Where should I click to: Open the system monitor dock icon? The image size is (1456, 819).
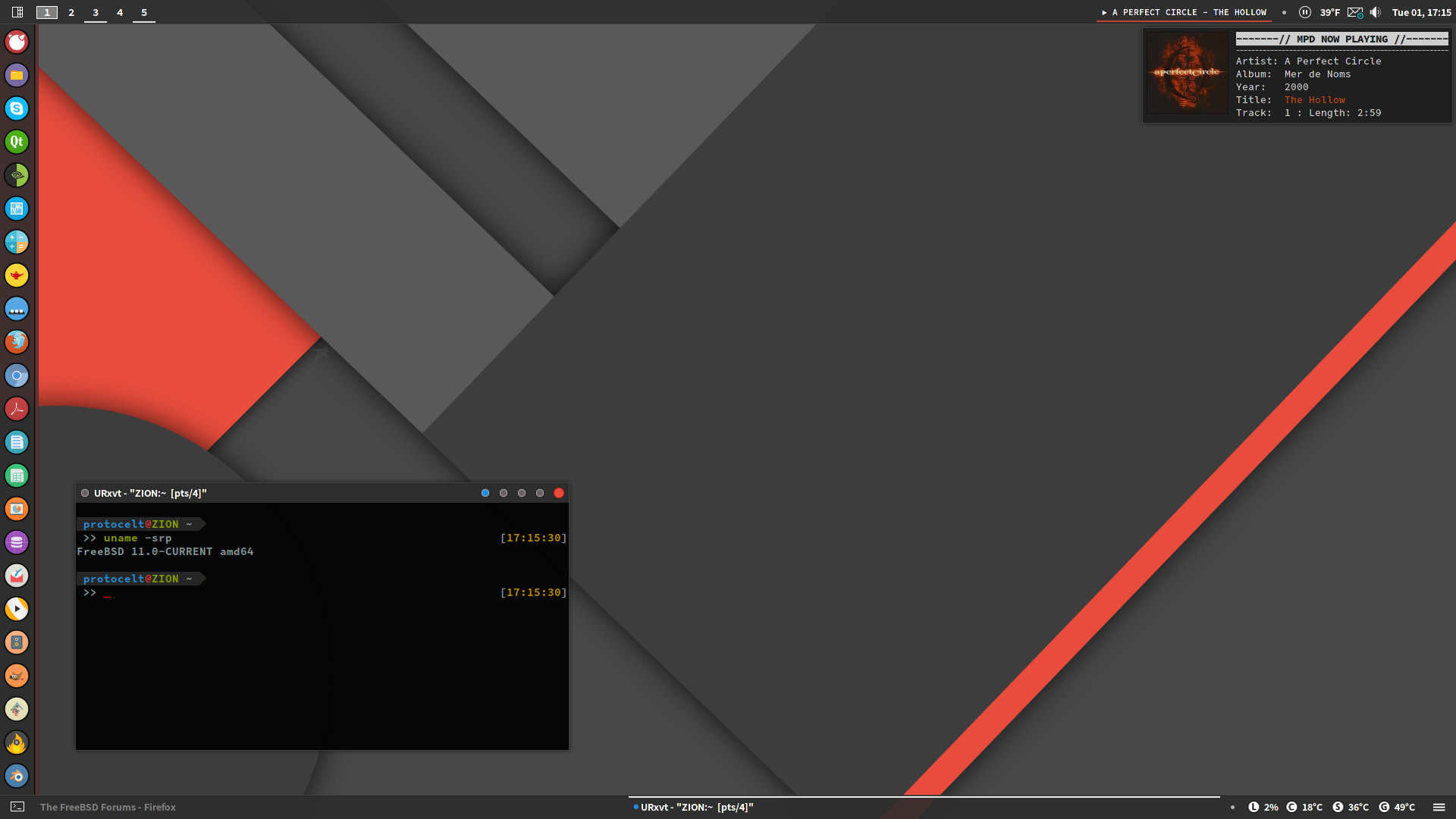click(x=17, y=209)
